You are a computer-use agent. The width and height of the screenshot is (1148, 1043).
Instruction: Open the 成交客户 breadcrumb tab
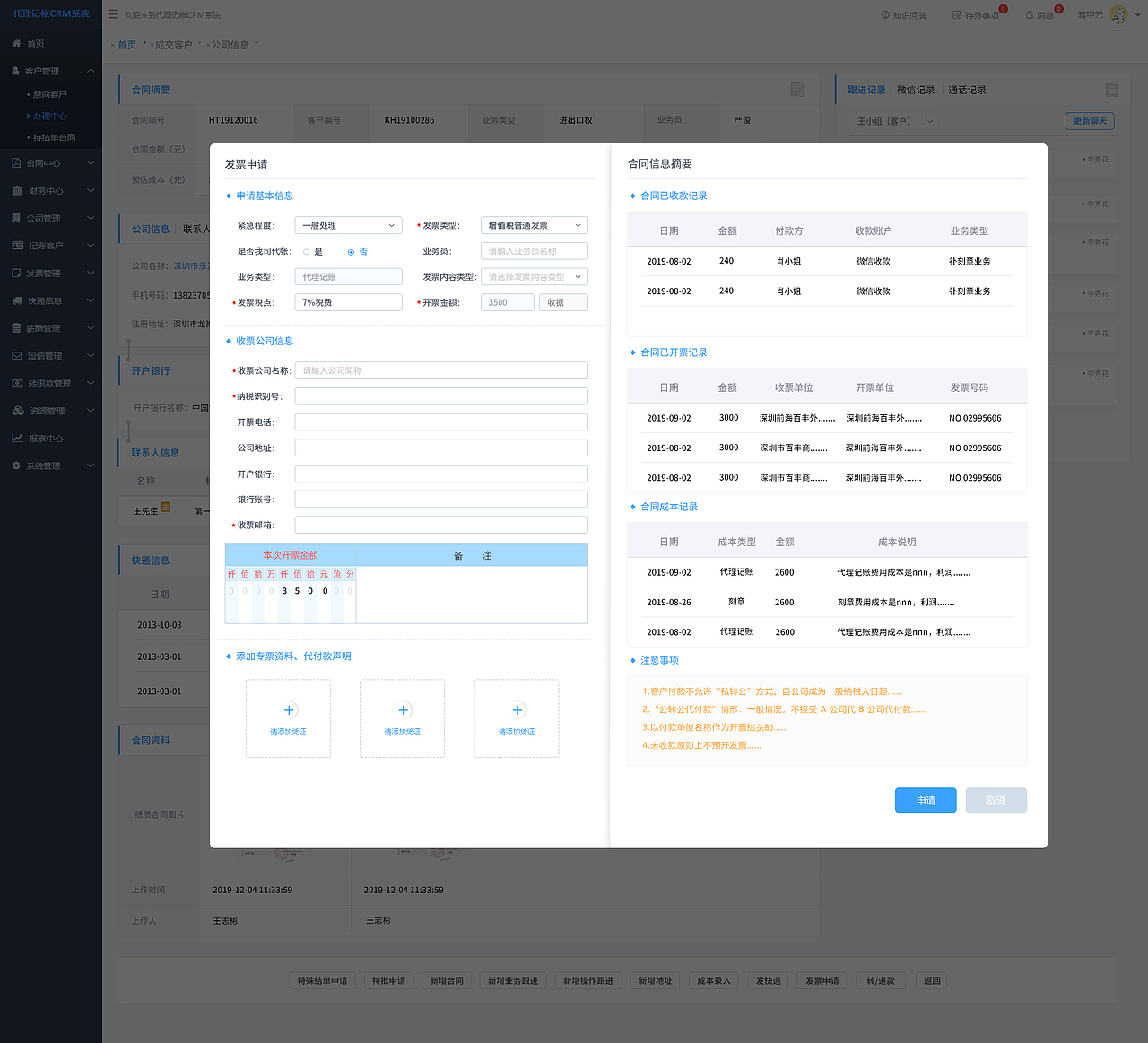(x=173, y=45)
